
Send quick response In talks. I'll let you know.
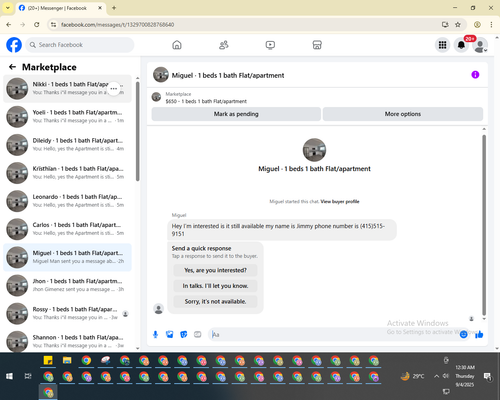click(215, 286)
